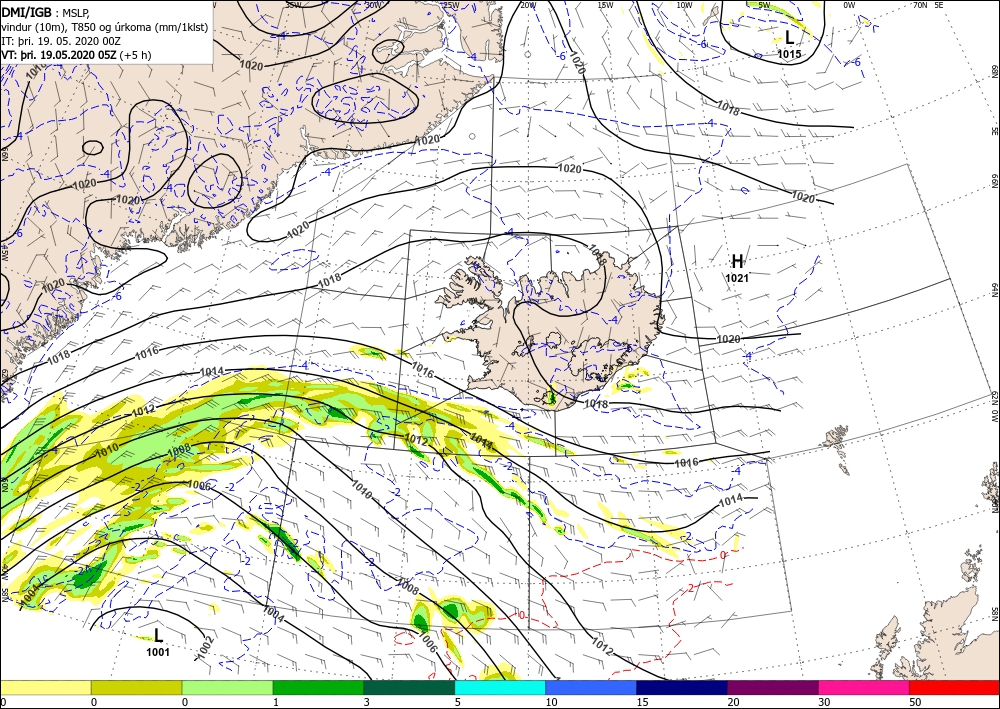
Task: Click the '15W' longitude label at top
Action: [605, 5]
